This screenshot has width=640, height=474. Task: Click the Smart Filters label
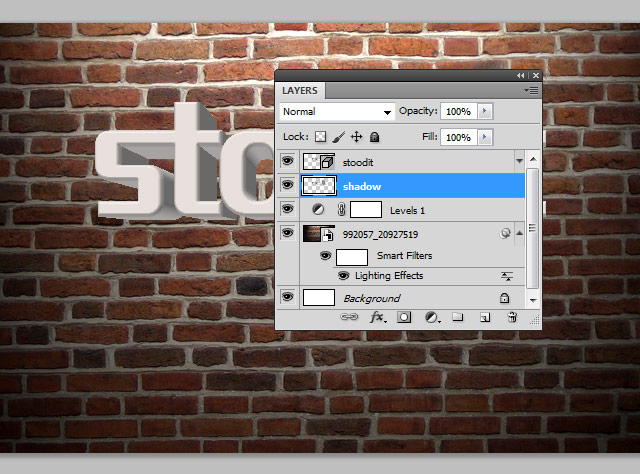click(x=404, y=256)
